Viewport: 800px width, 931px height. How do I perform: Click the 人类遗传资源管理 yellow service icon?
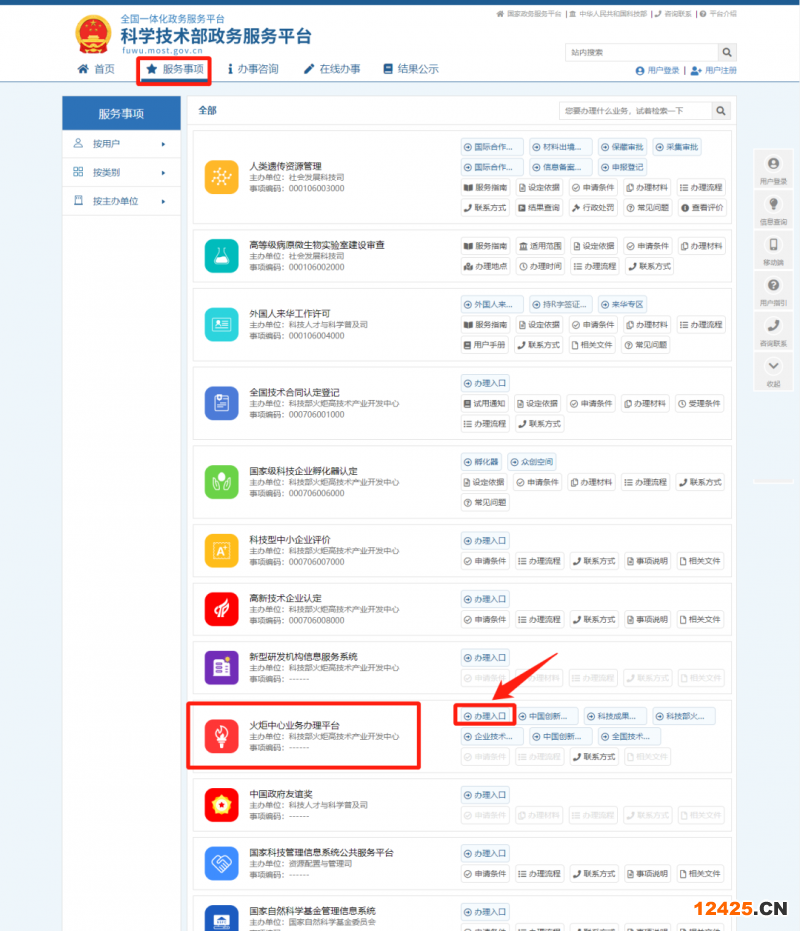(220, 176)
